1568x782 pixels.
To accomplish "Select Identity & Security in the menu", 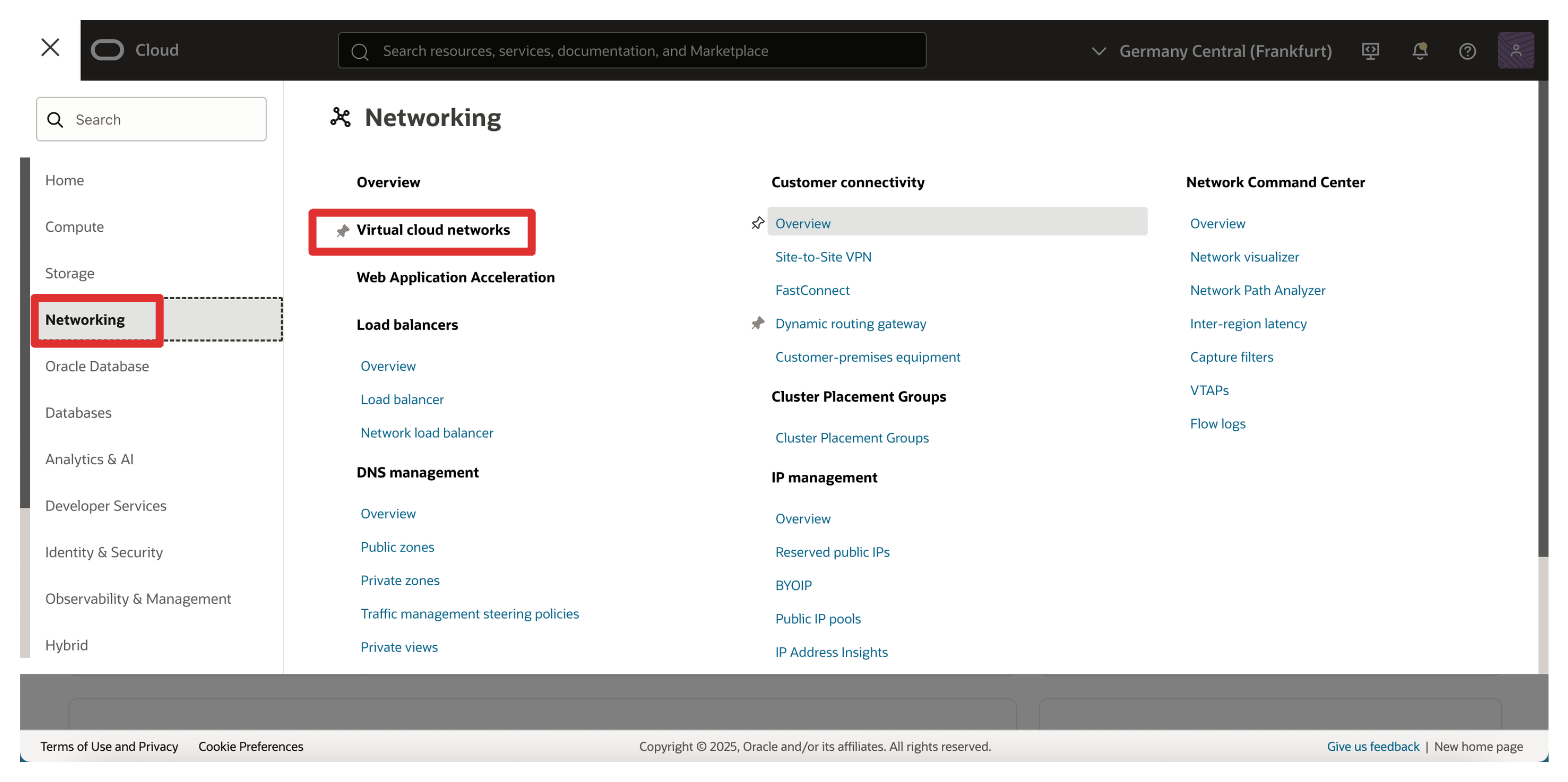I will (104, 552).
